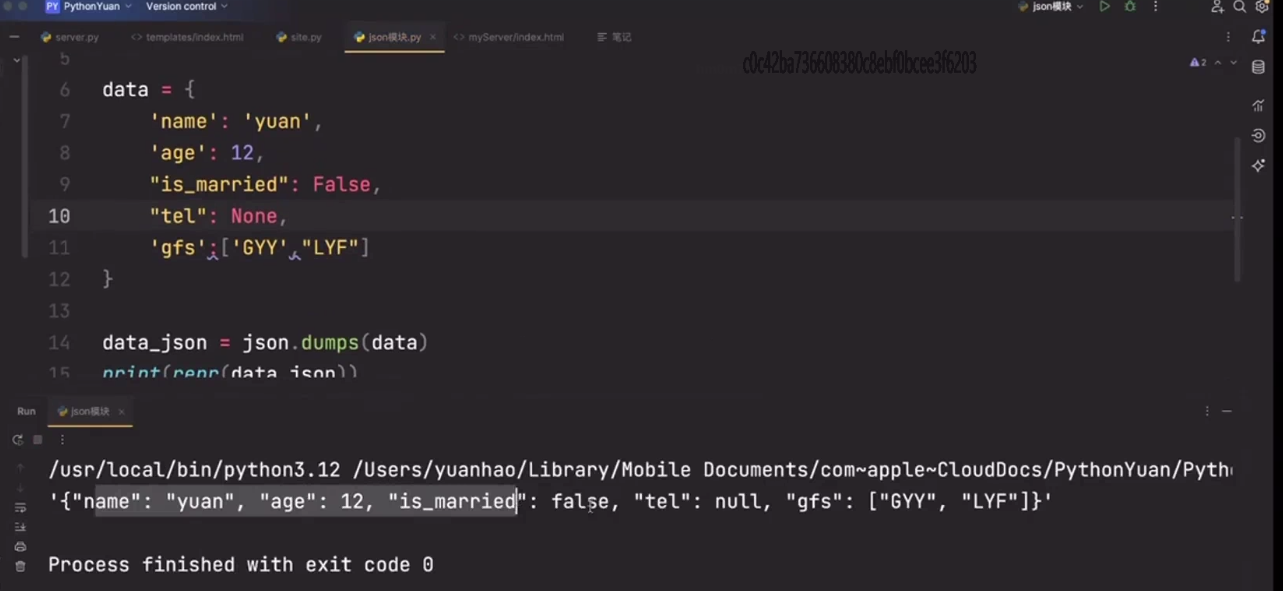Click the warnings indicator showing 2 problems
This screenshot has height=591, width=1283.
(1198, 62)
